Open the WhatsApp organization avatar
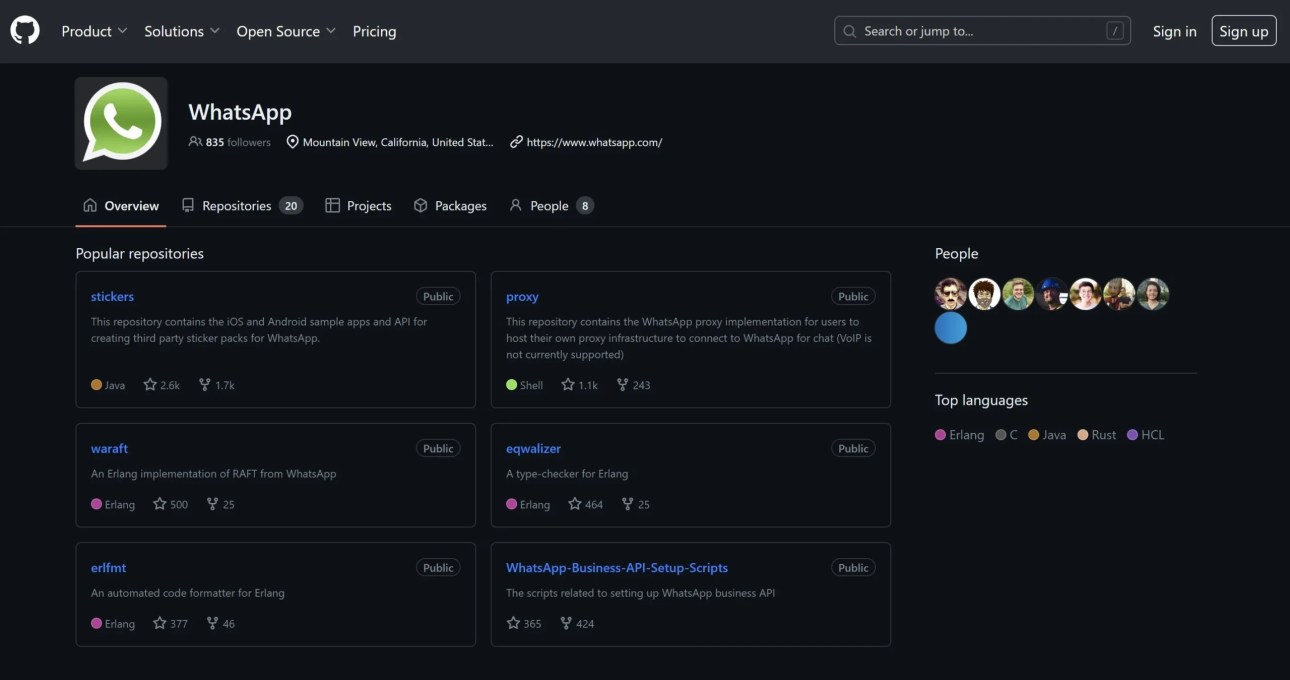 (121, 123)
